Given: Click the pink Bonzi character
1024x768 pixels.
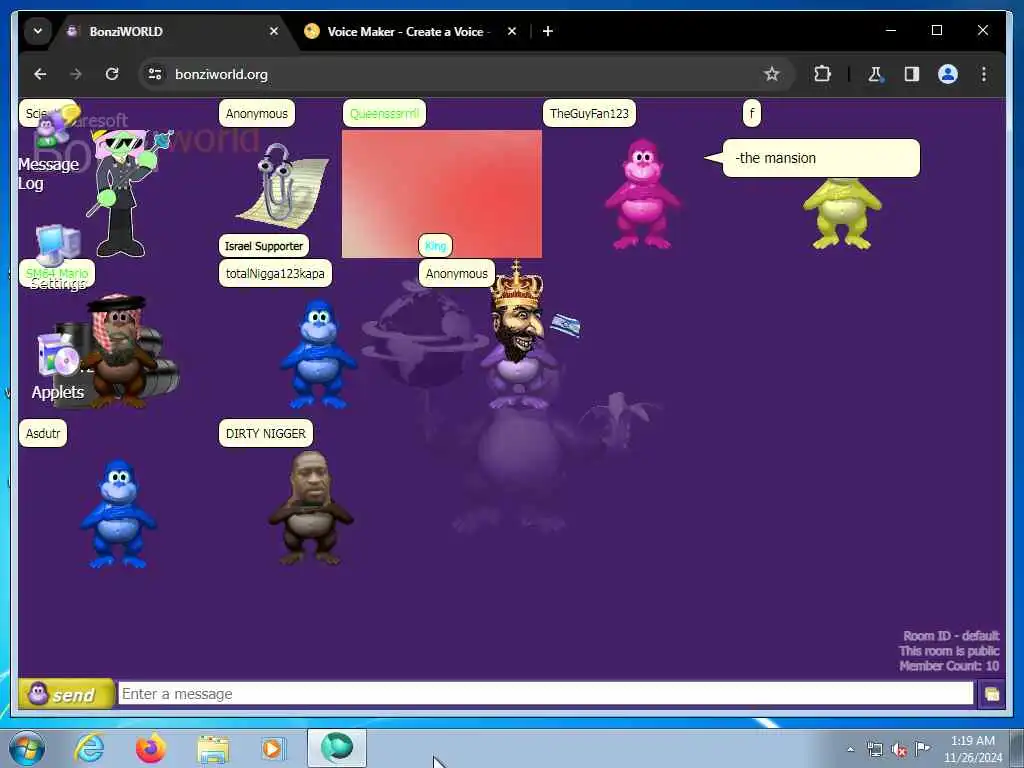Looking at the screenshot, I should 642,194.
